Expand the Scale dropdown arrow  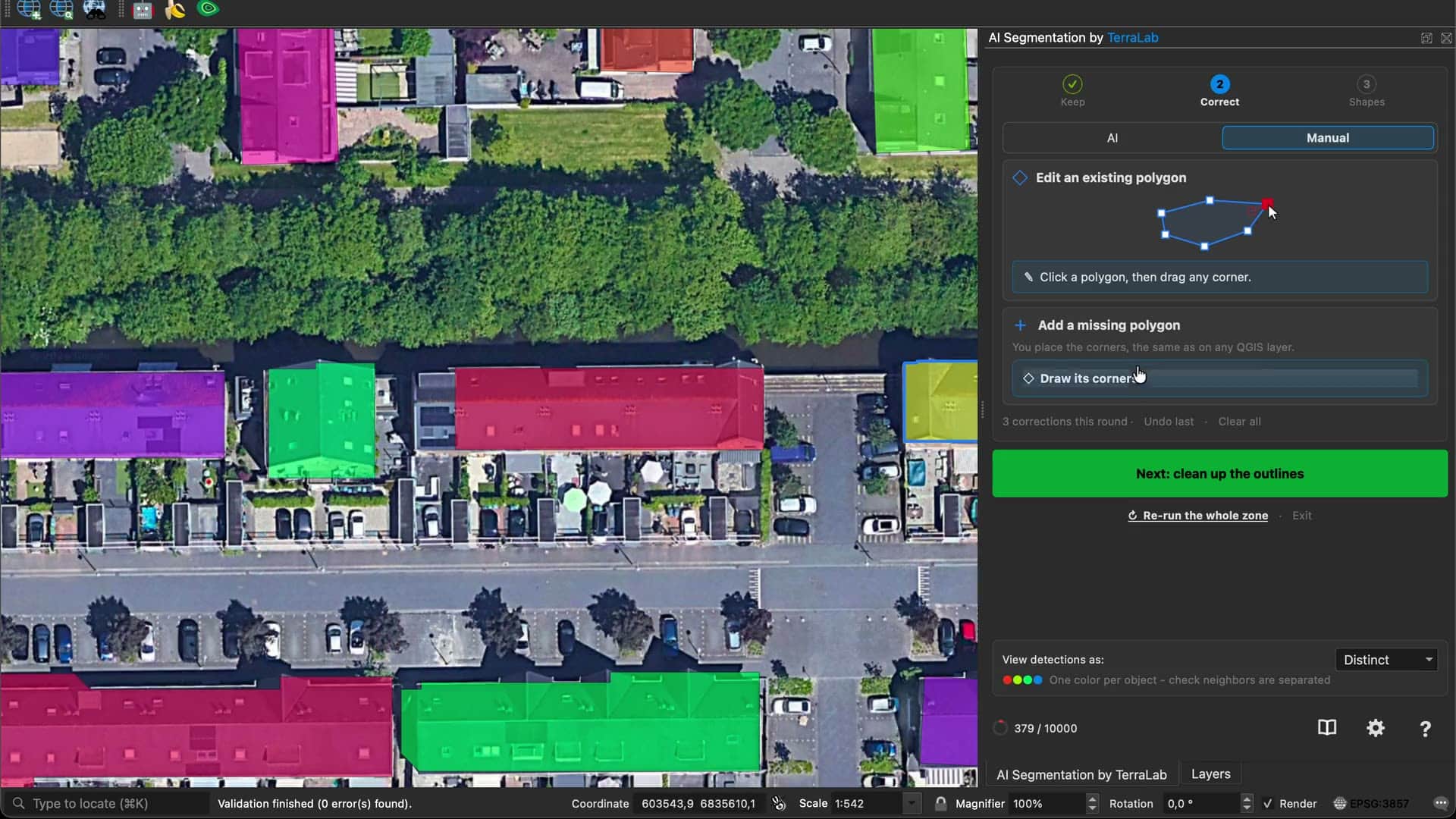coord(912,804)
